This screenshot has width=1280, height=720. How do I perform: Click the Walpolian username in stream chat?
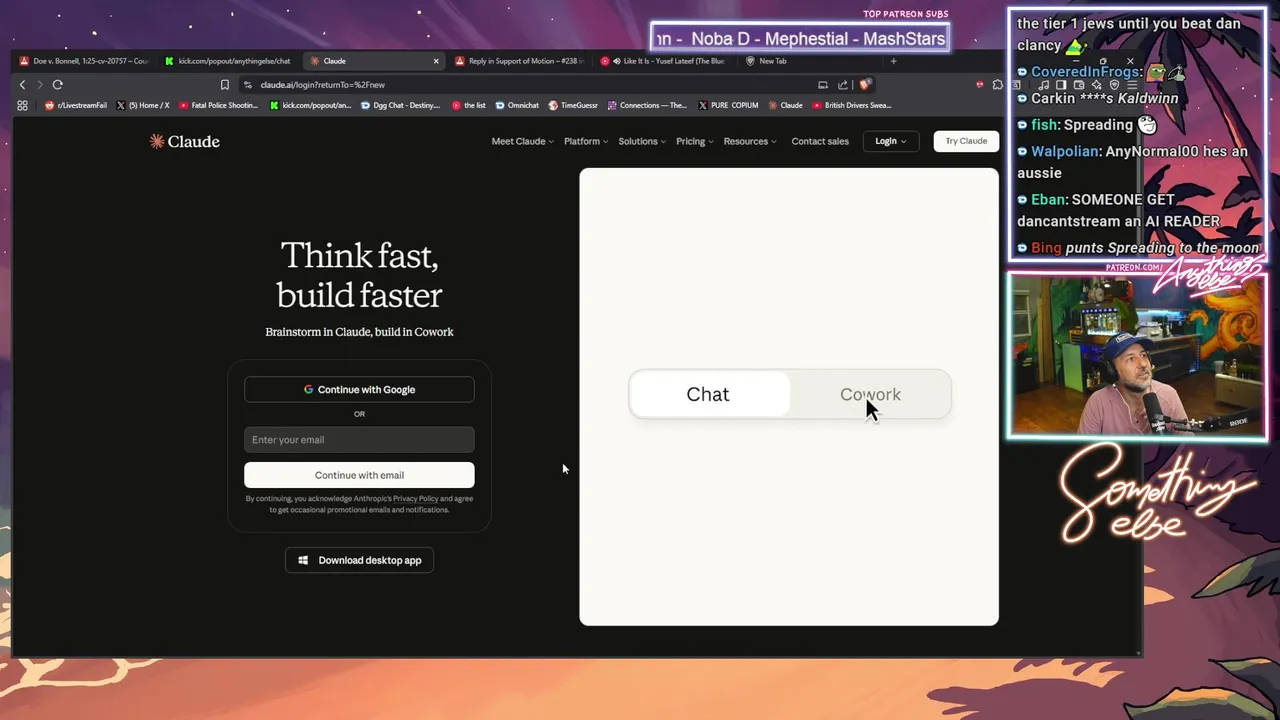(1065, 151)
